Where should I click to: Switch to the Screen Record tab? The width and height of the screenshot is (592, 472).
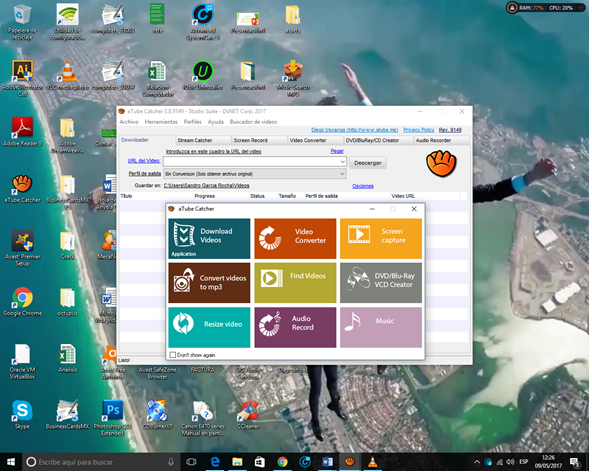(x=260, y=141)
